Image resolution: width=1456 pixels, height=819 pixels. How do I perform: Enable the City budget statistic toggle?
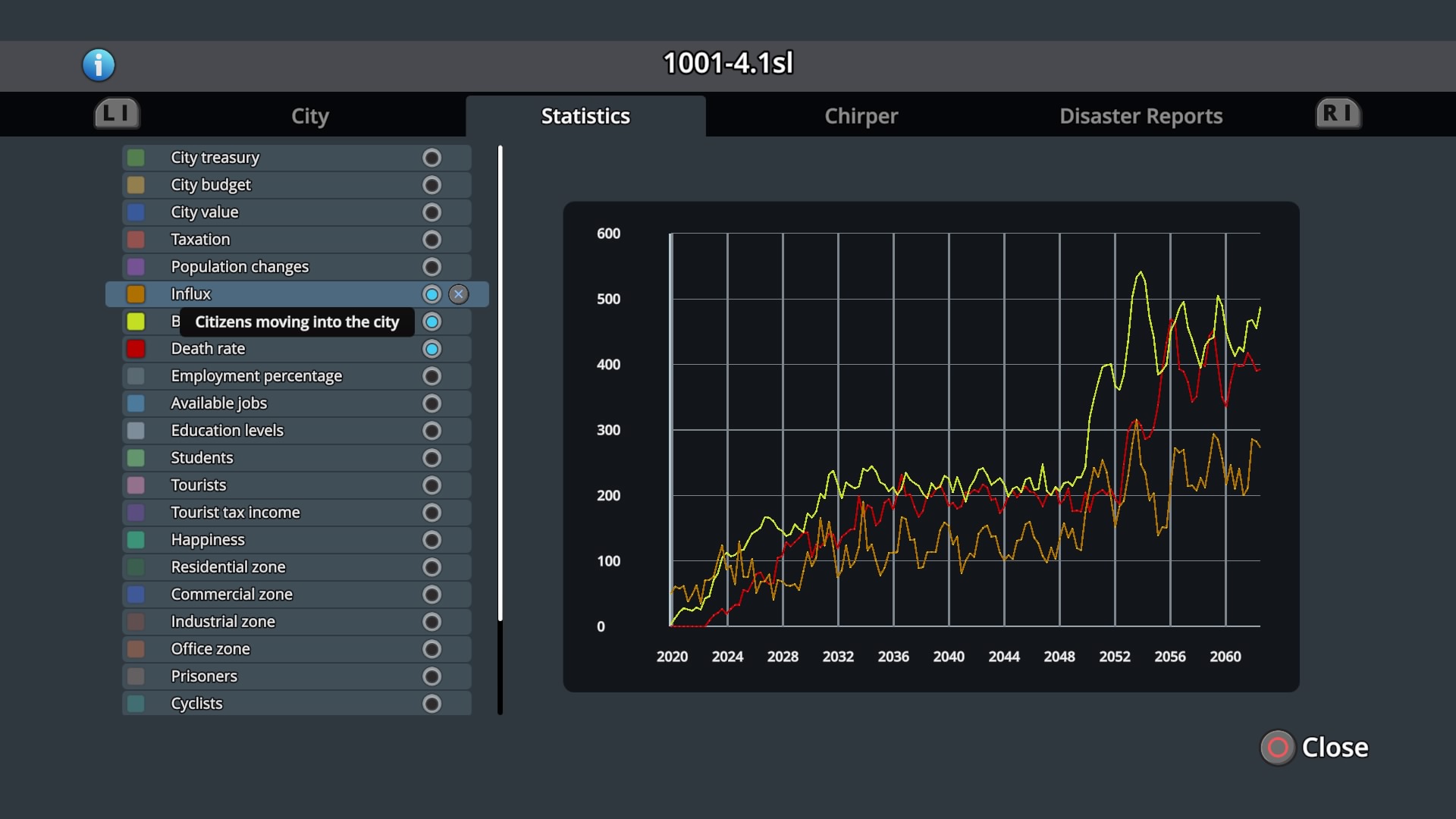click(x=431, y=185)
